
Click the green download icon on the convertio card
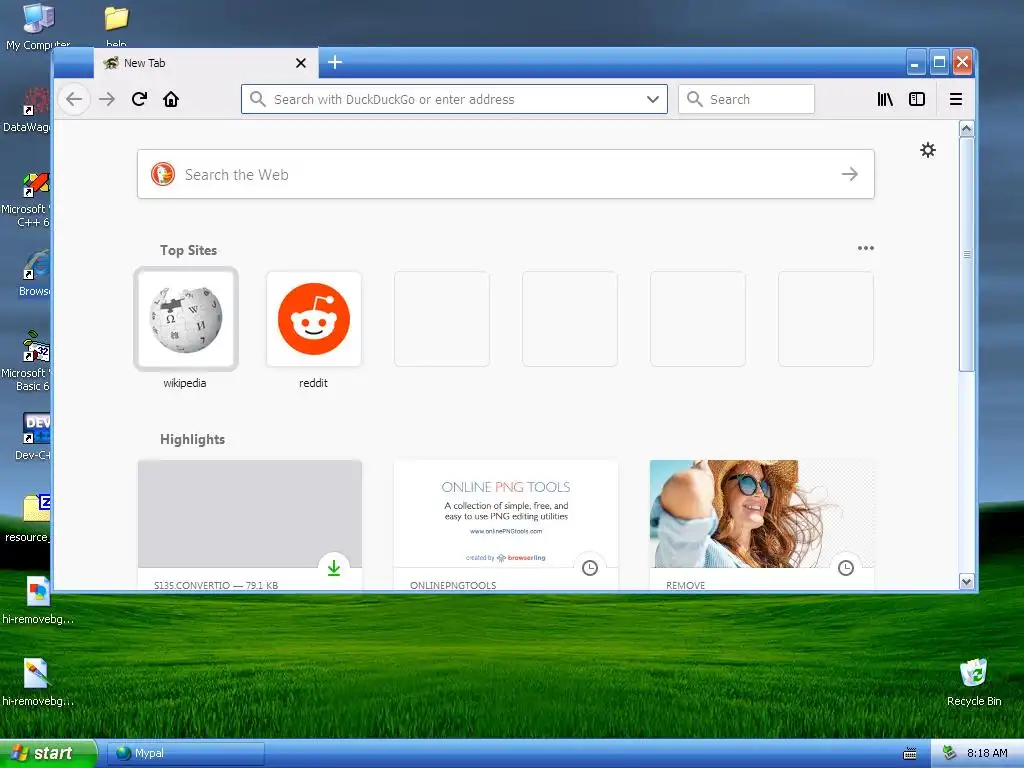(x=334, y=568)
